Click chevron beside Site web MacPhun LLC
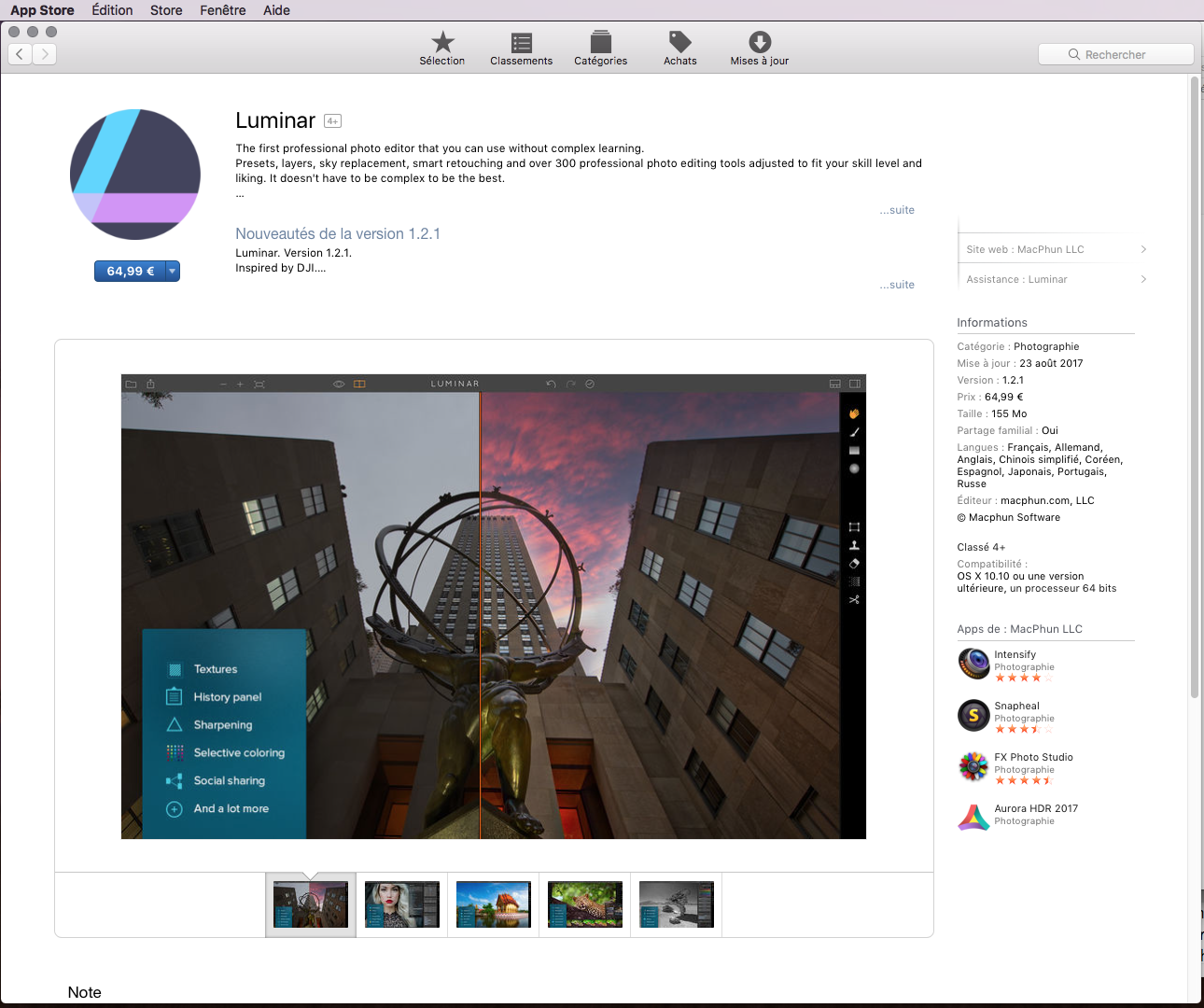 [x=1143, y=249]
